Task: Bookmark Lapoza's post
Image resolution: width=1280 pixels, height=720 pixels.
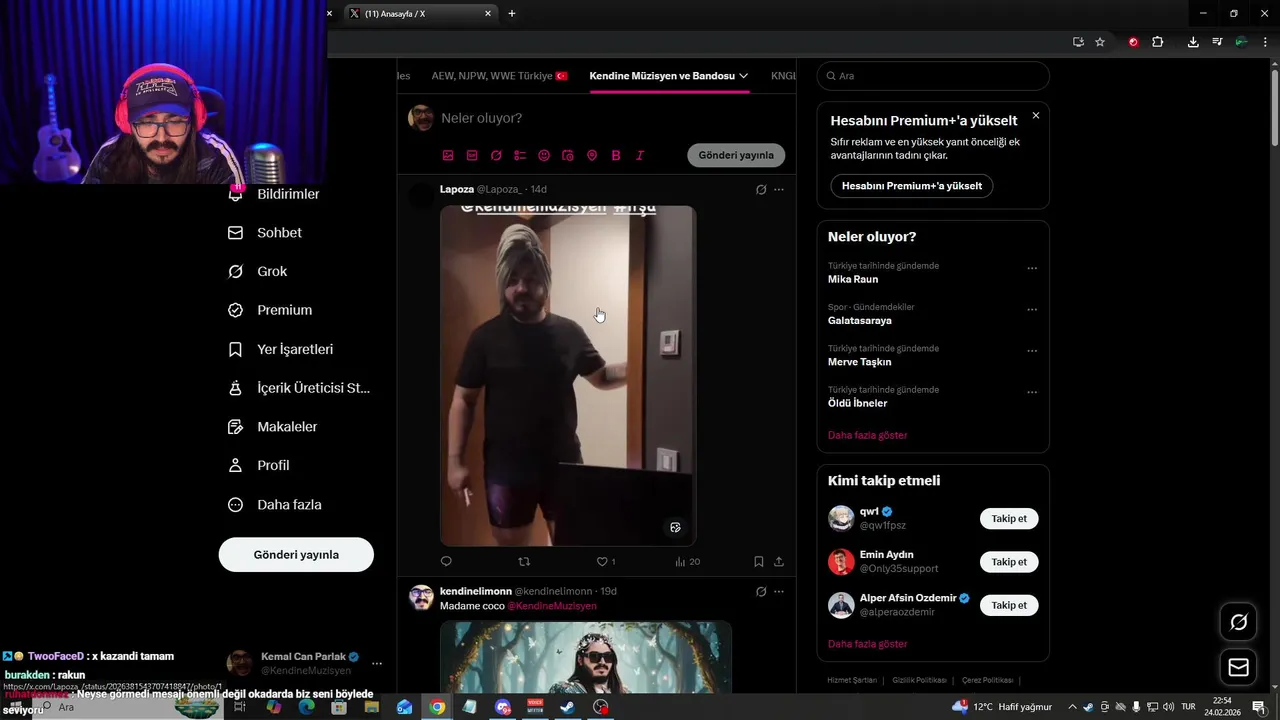Action: click(759, 562)
